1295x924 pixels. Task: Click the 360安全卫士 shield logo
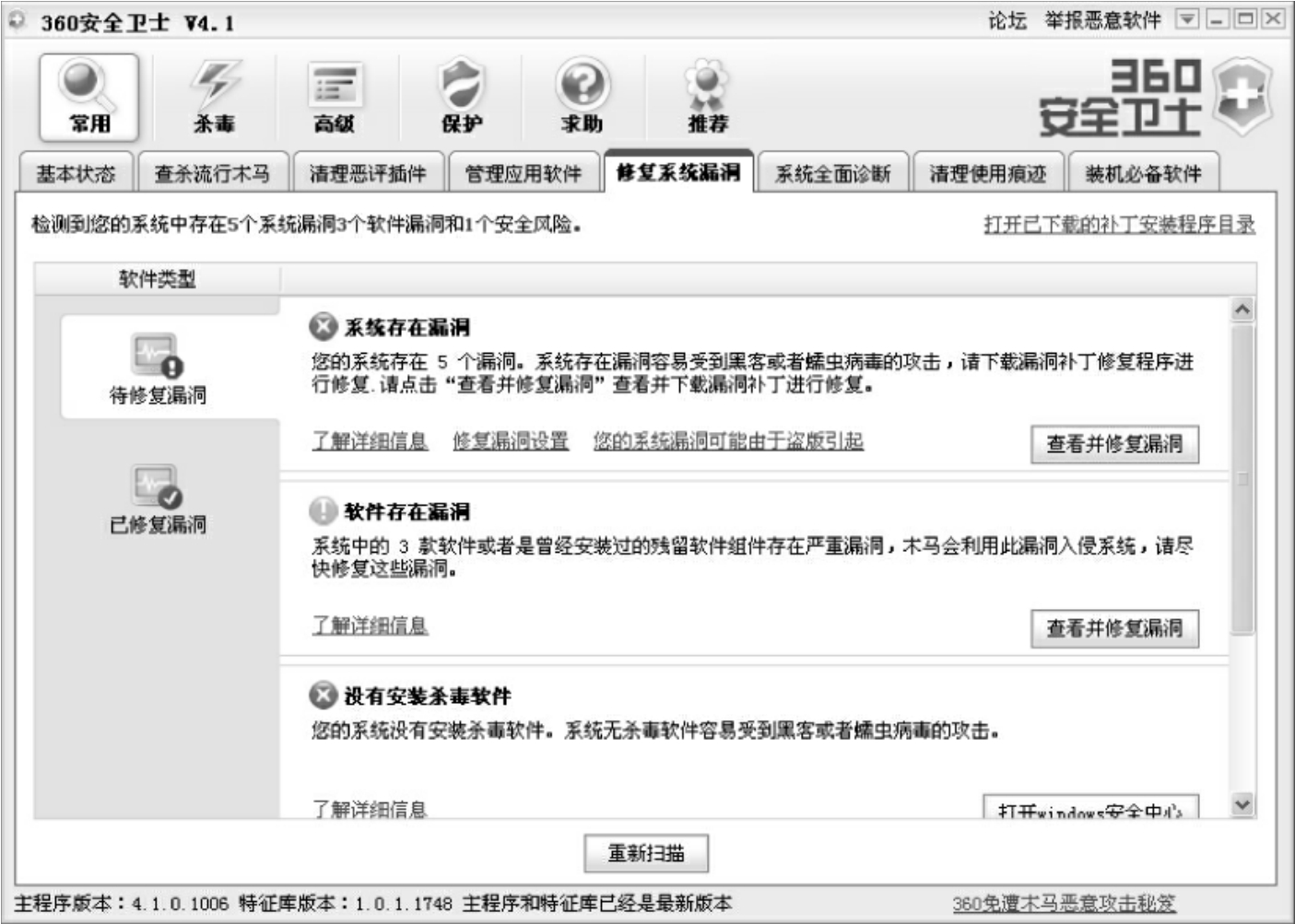click(1242, 97)
